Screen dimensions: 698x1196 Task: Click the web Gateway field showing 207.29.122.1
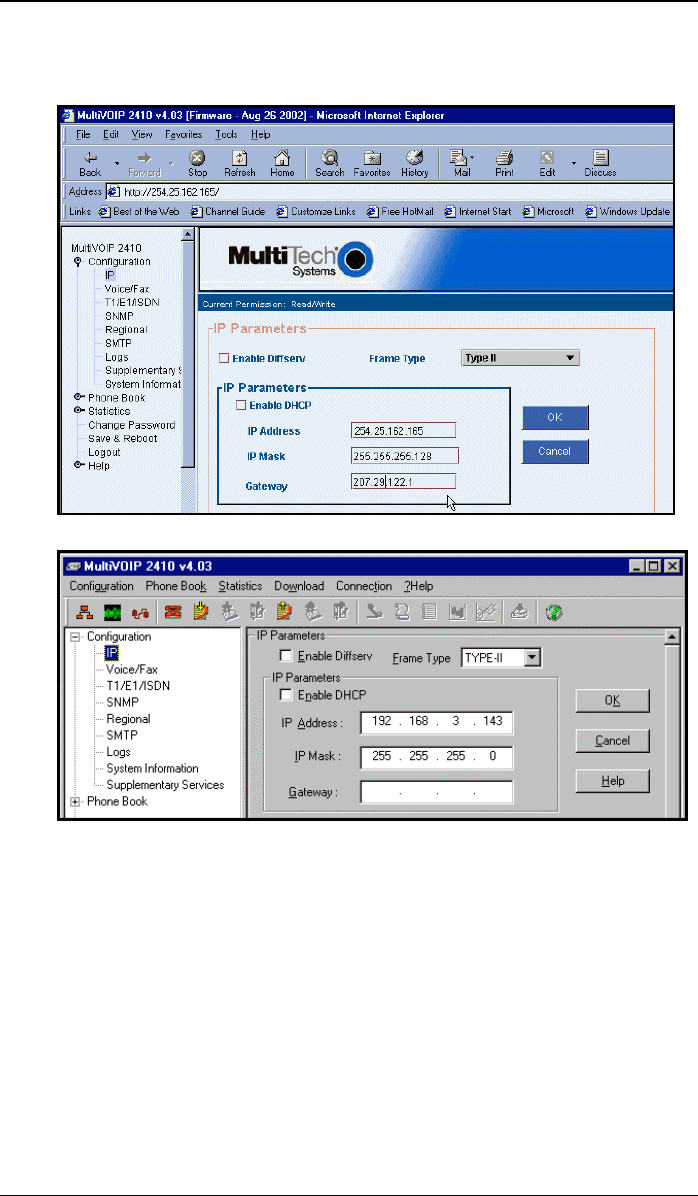[x=404, y=482]
